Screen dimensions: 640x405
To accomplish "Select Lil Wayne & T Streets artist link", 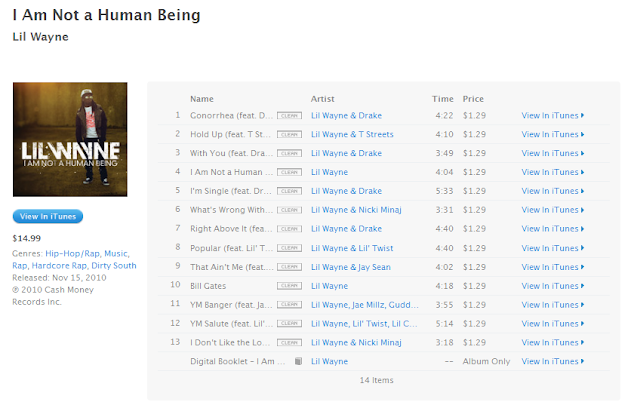I will (352, 134).
